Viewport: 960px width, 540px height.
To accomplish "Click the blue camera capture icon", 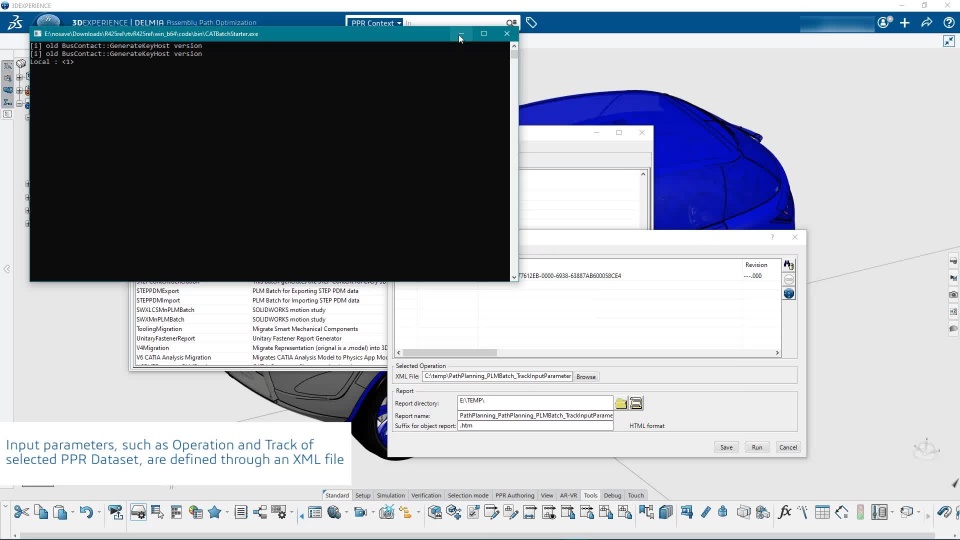I will pyautogui.click(x=360, y=512).
